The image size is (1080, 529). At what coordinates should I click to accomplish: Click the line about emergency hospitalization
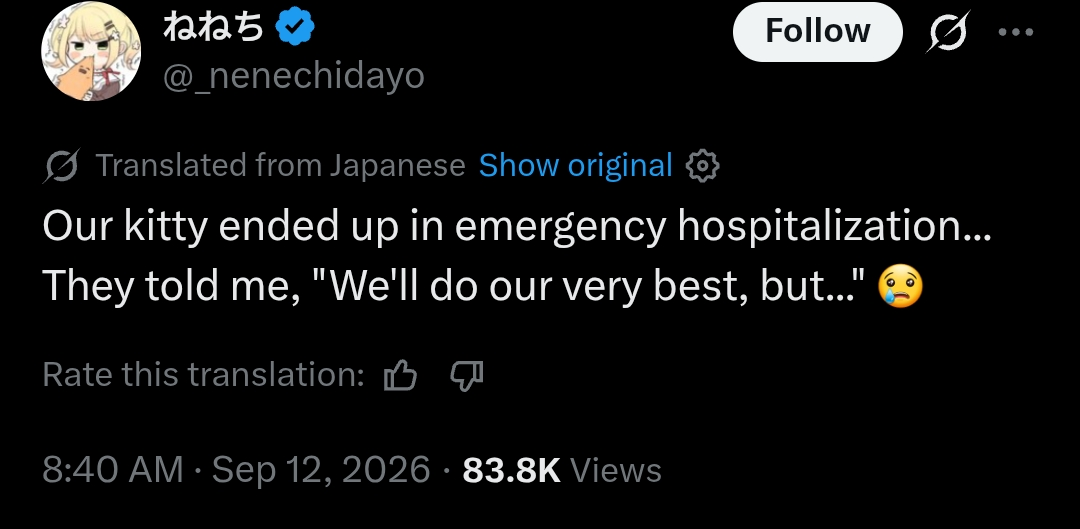tap(517, 227)
